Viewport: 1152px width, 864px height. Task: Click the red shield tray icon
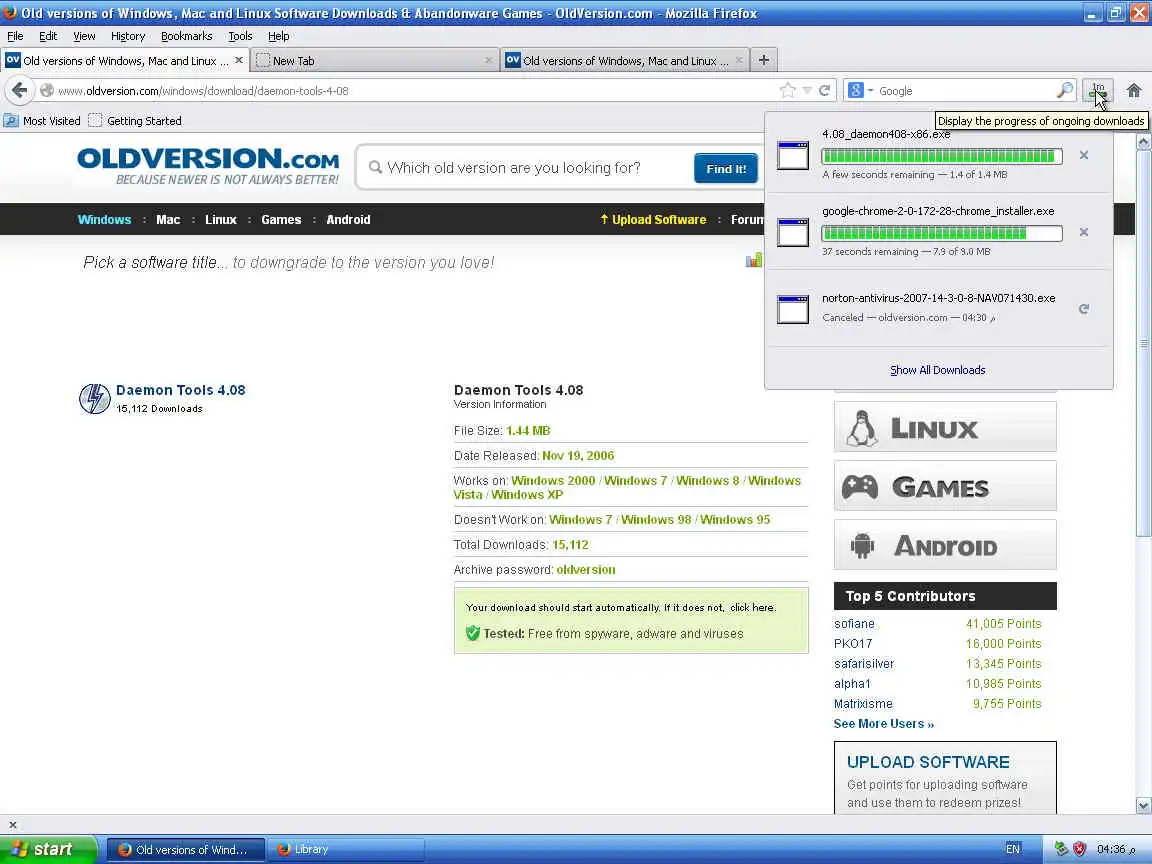[1079, 849]
